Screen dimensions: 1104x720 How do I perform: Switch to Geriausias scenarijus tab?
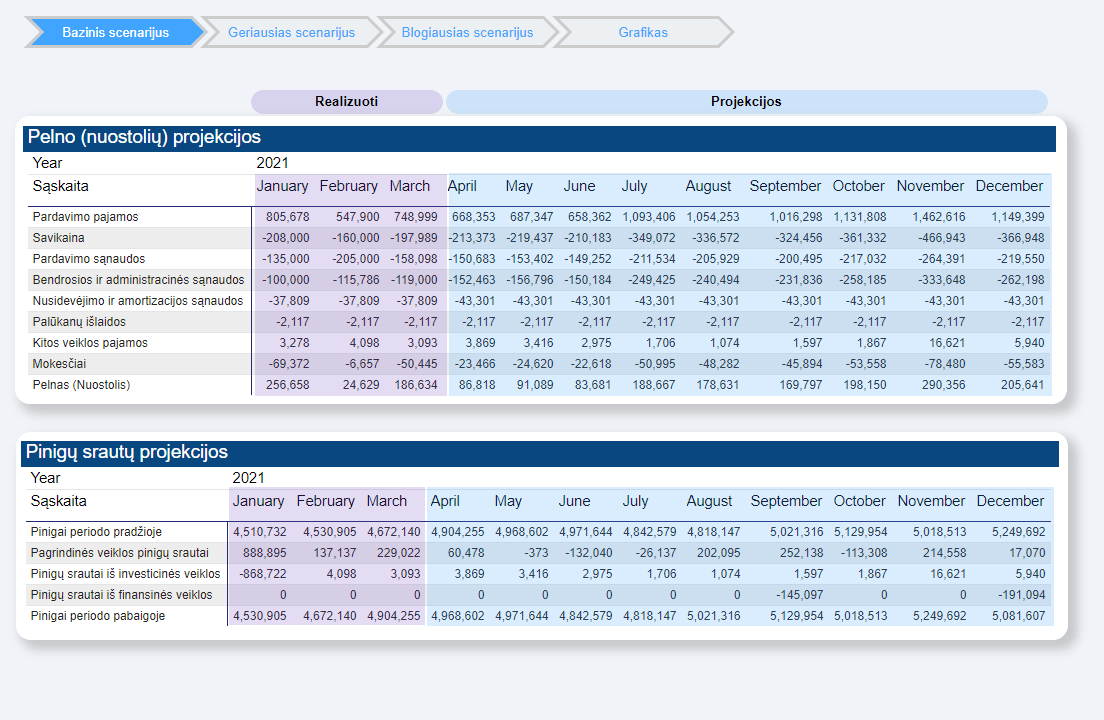pyautogui.click(x=291, y=32)
